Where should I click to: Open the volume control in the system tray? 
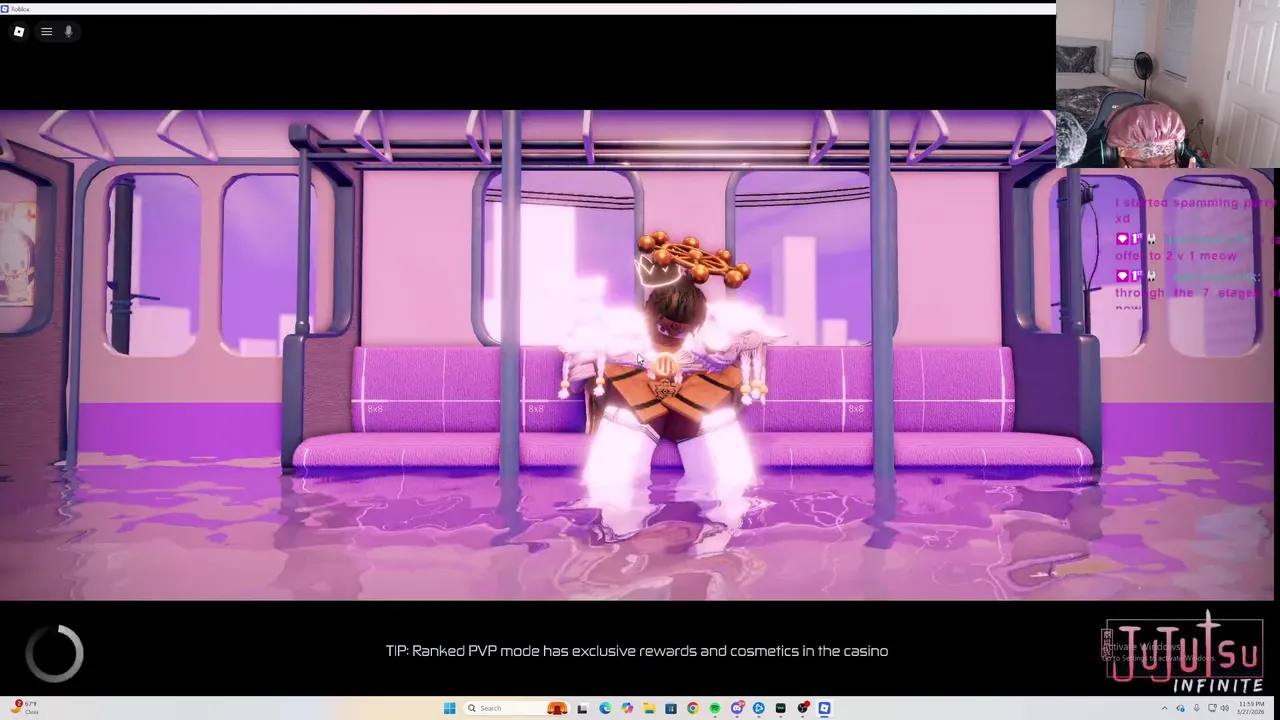[x=1225, y=708]
